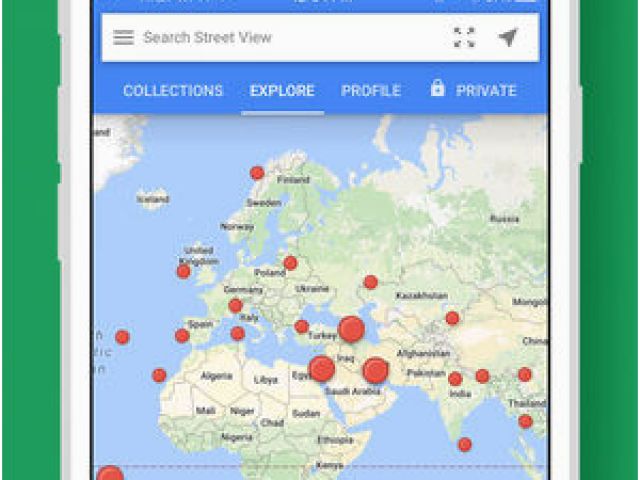The height and width of the screenshot is (480, 640).
Task: Open the hamburger menu in search bar
Action: click(123, 38)
